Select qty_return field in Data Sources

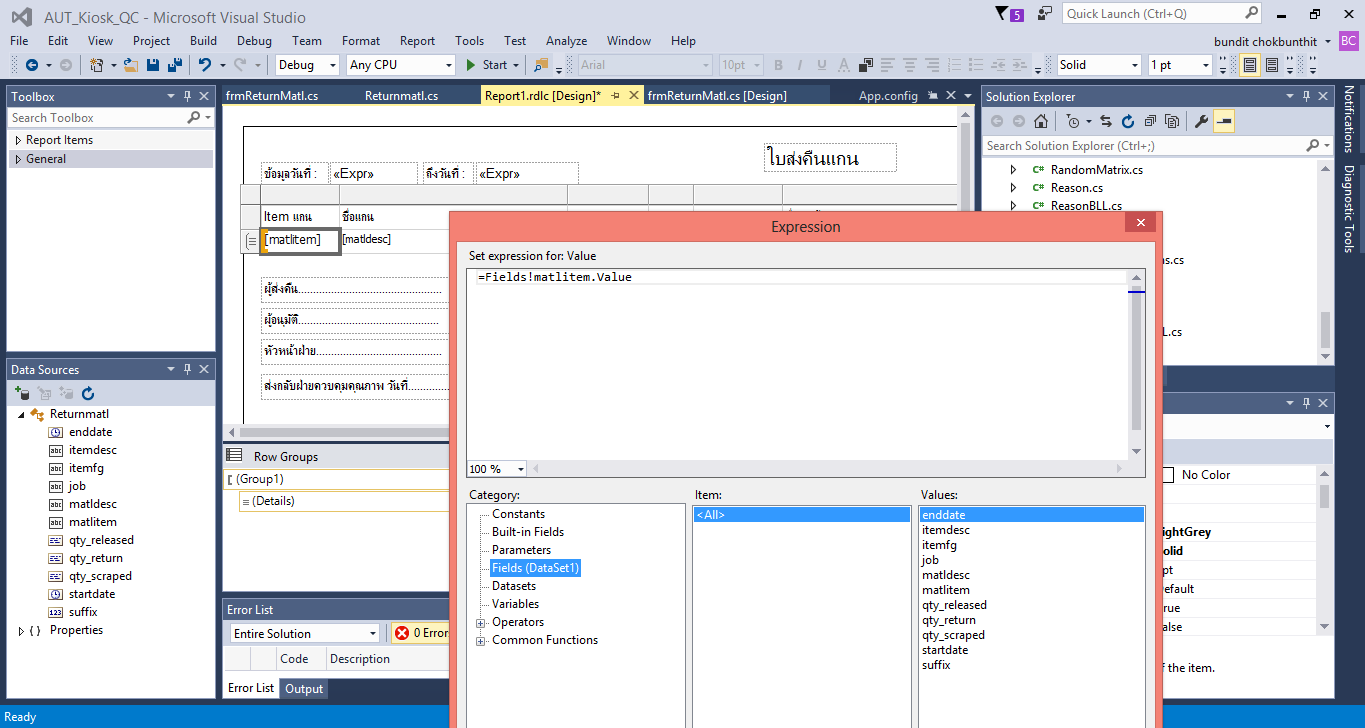click(96, 558)
